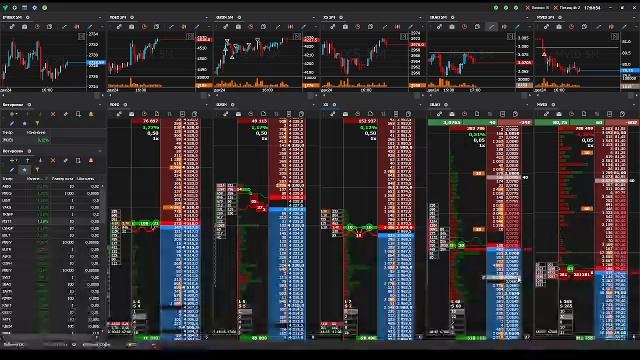
Task: Click the copy icon in MVID chart toolbar
Action: click(584, 27)
